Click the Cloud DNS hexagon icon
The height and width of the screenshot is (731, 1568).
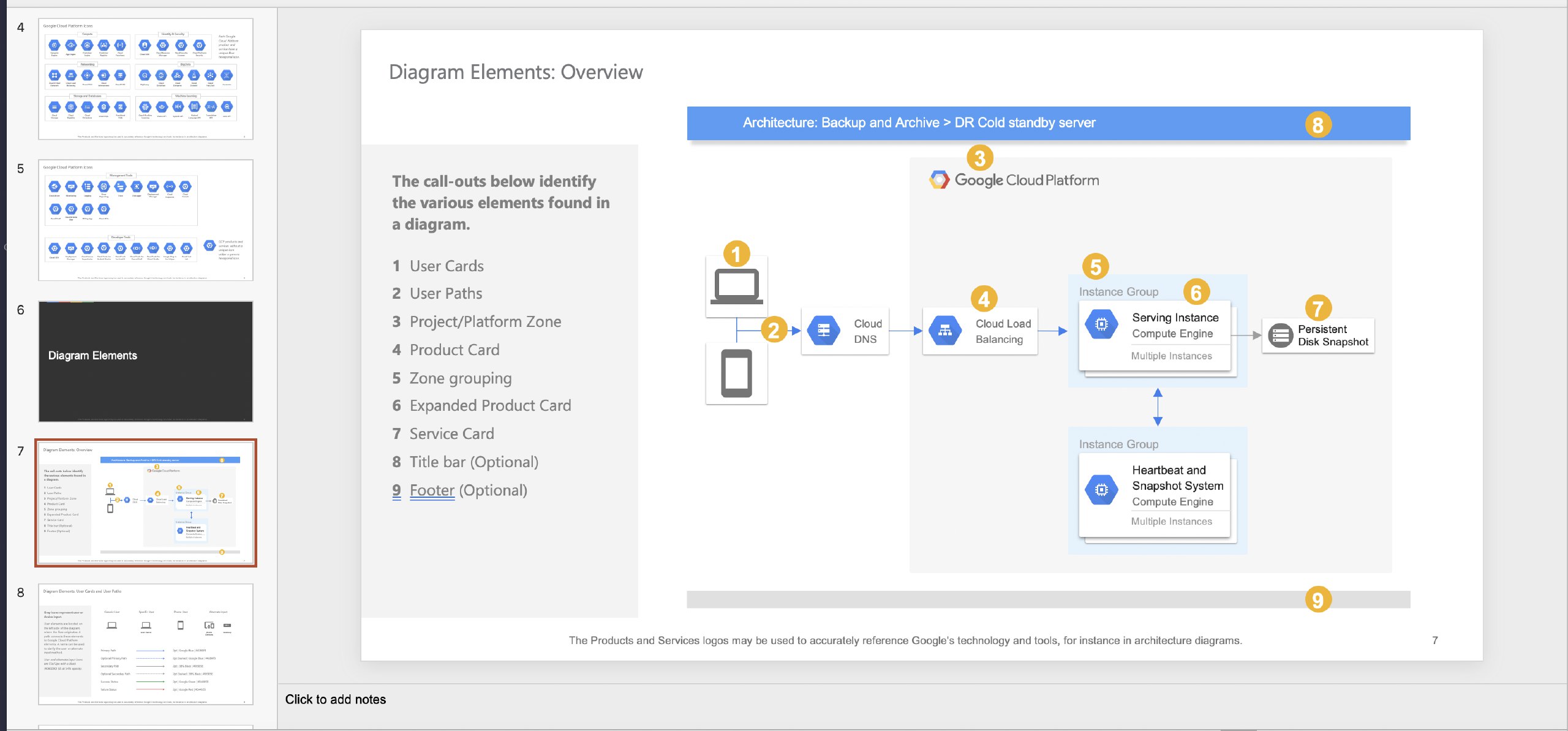[x=823, y=331]
